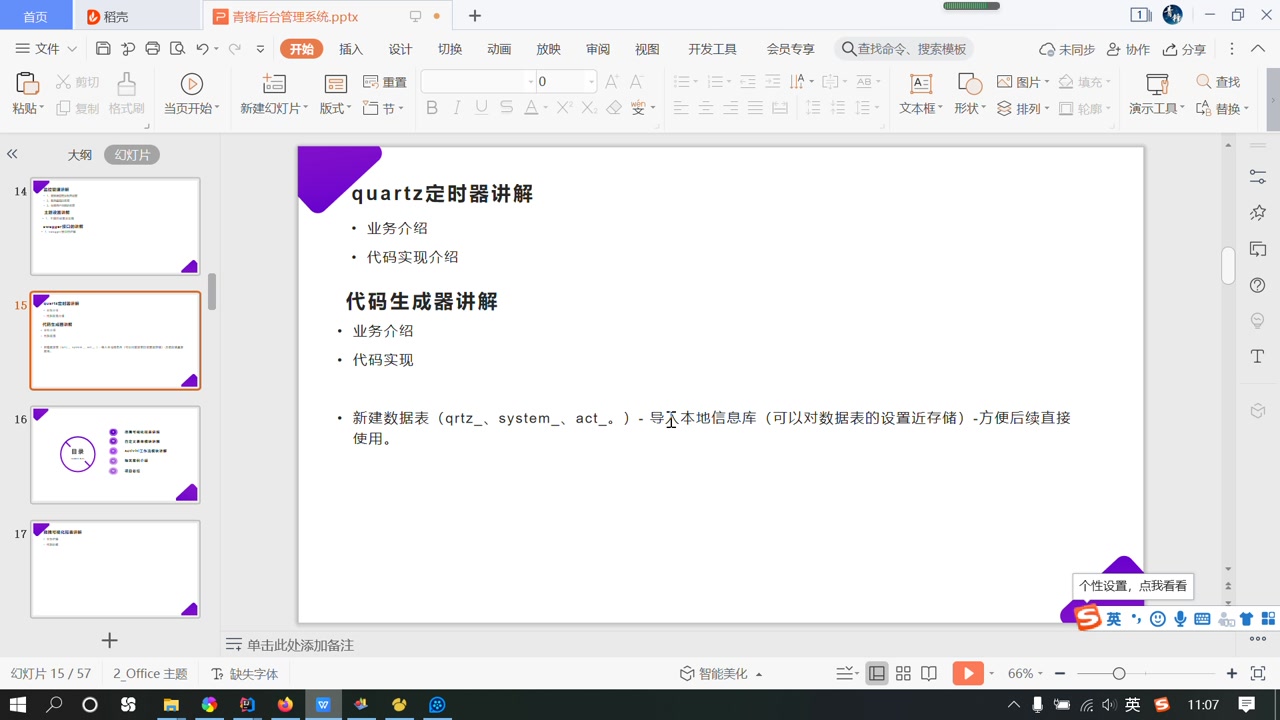1280x720 pixels.
Task: Toggle Bold formatting
Action: (432, 108)
